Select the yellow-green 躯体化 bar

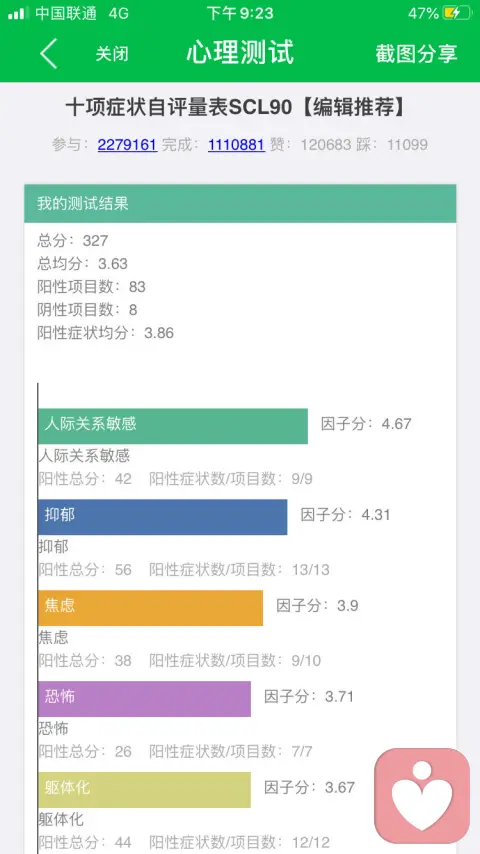click(x=144, y=790)
